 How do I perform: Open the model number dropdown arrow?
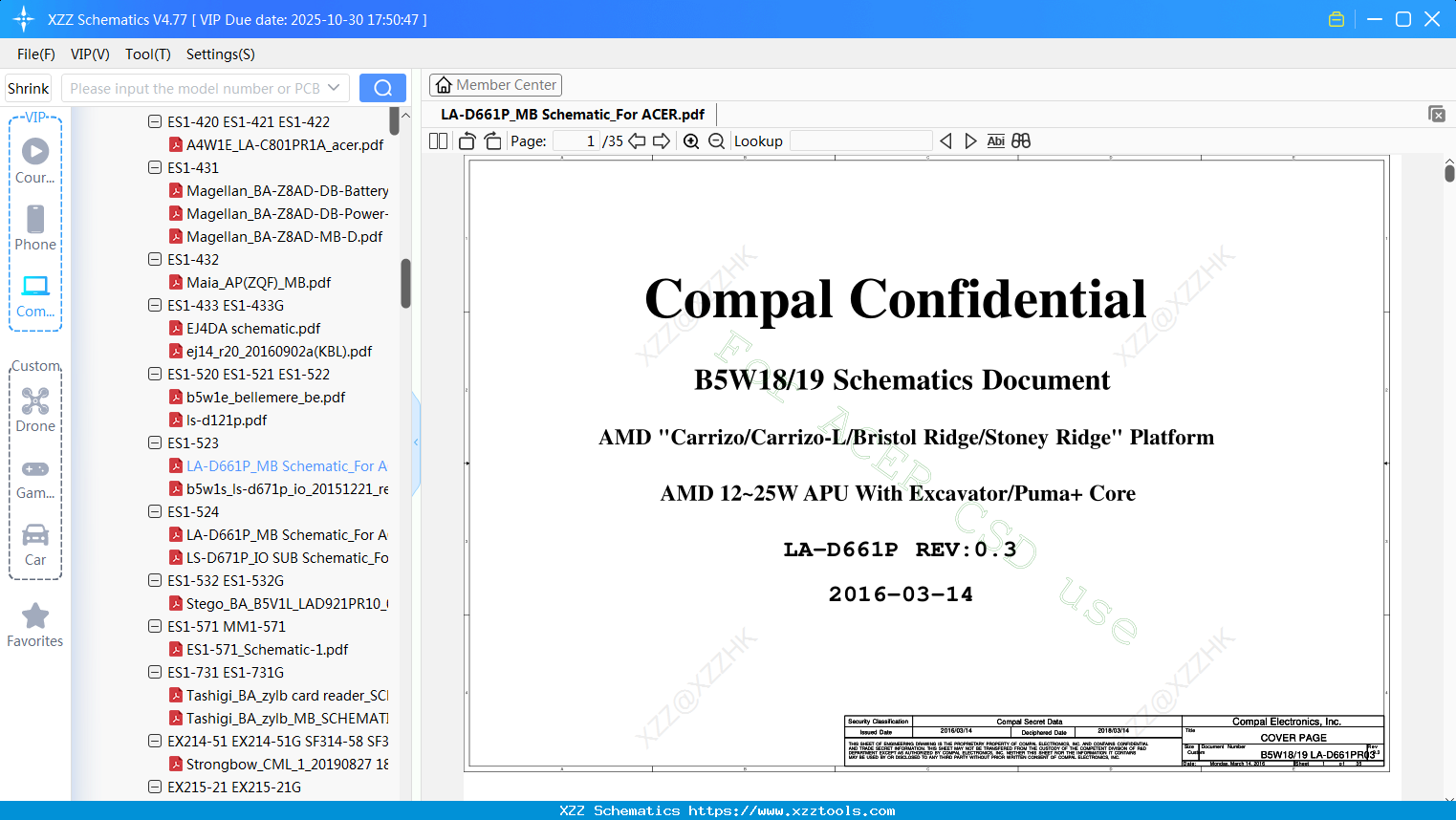(334, 88)
